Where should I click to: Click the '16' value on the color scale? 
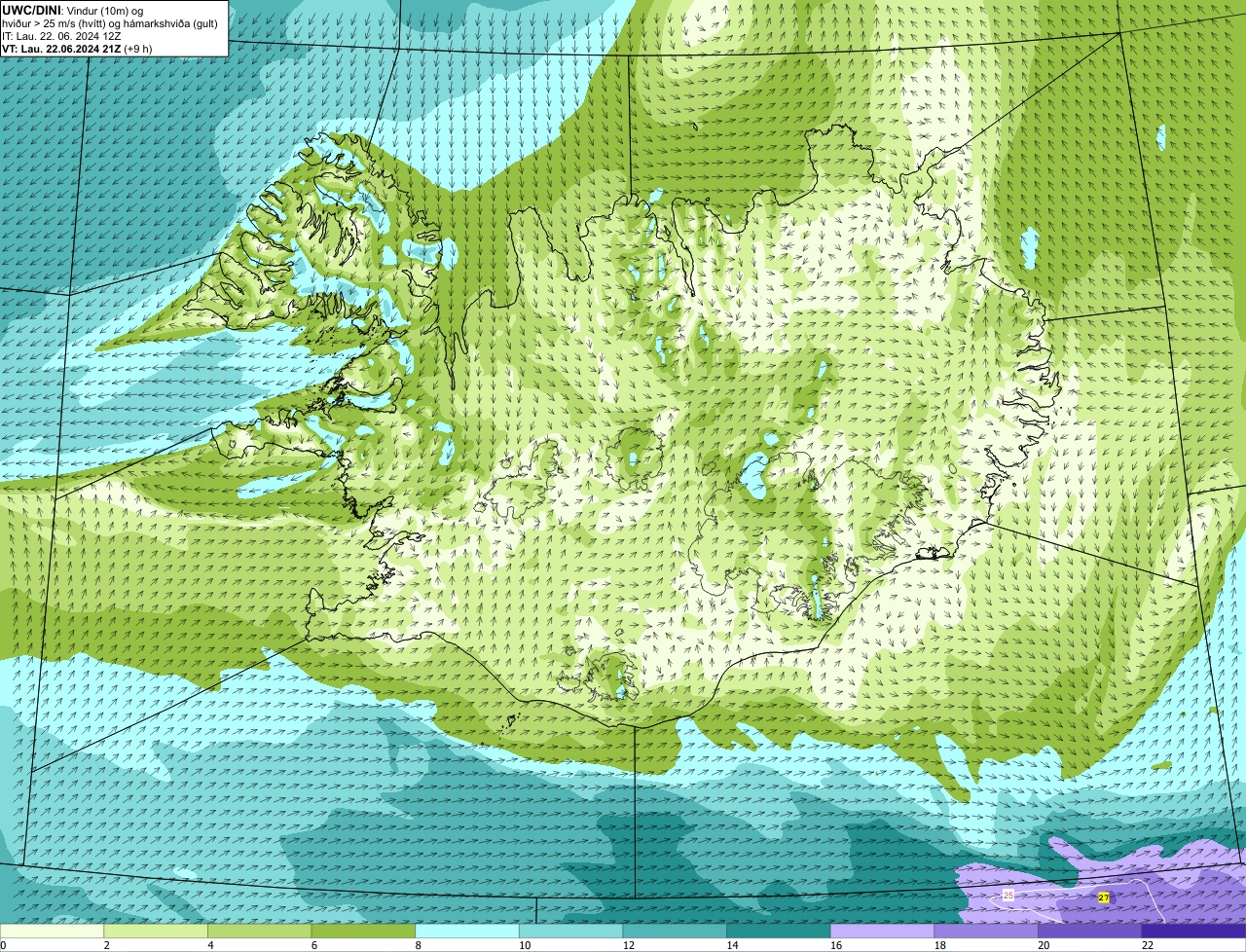(836, 945)
